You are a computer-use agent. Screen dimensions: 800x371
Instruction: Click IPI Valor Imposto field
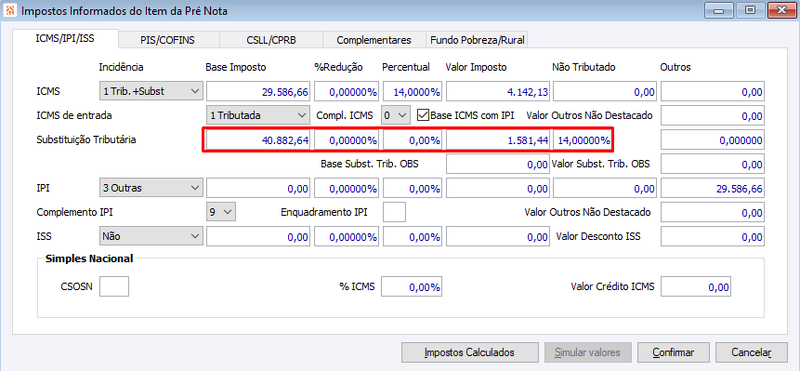pyautogui.click(x=498, y=188)
